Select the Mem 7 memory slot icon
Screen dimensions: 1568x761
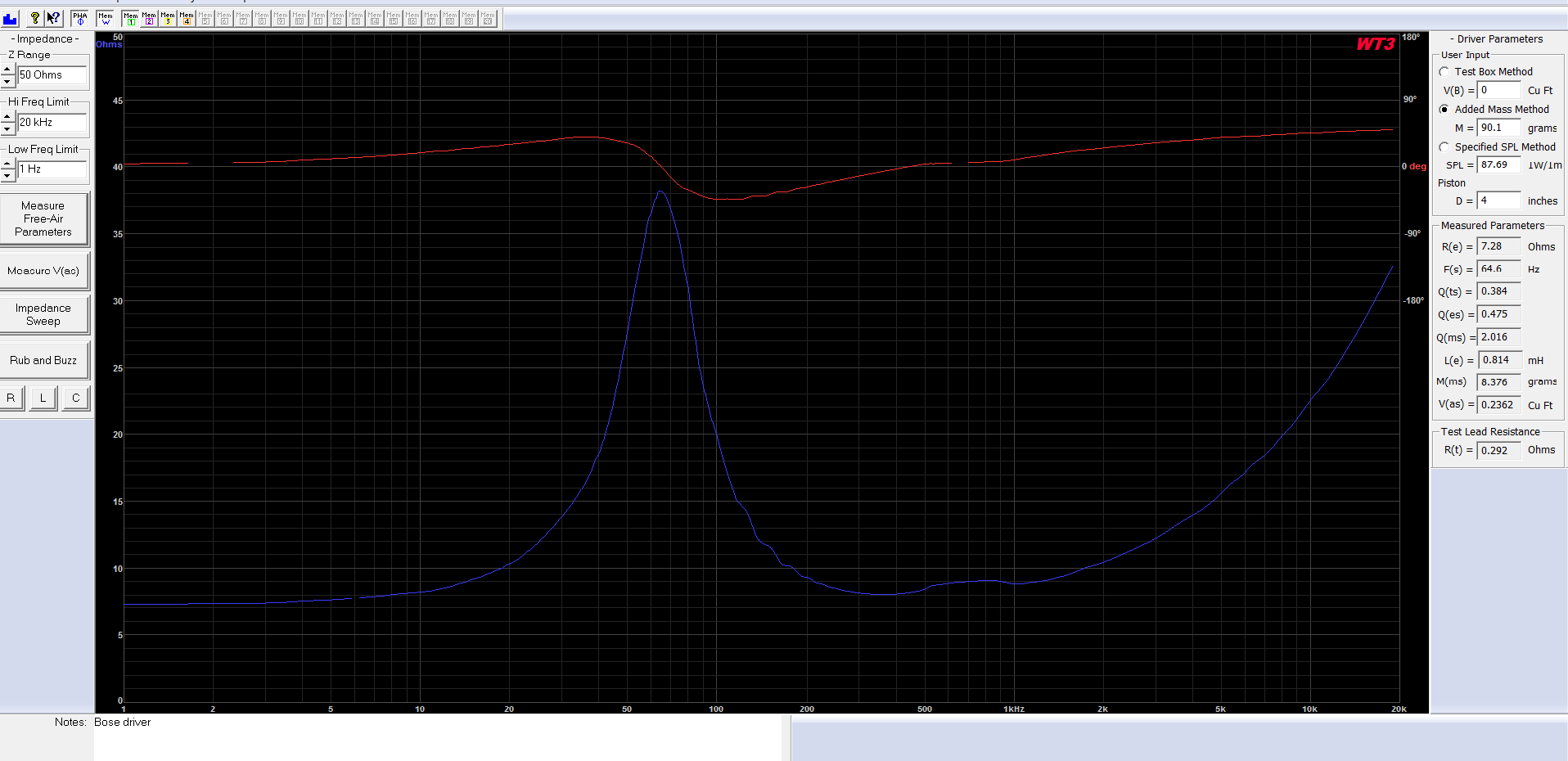pos(243,18)
